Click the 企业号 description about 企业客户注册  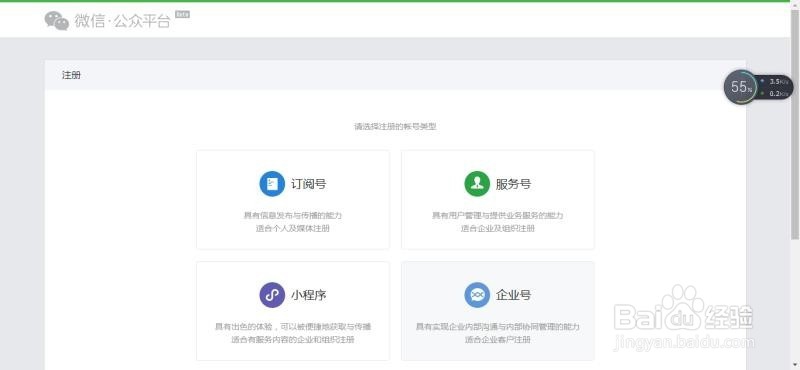tap(498, 339)
